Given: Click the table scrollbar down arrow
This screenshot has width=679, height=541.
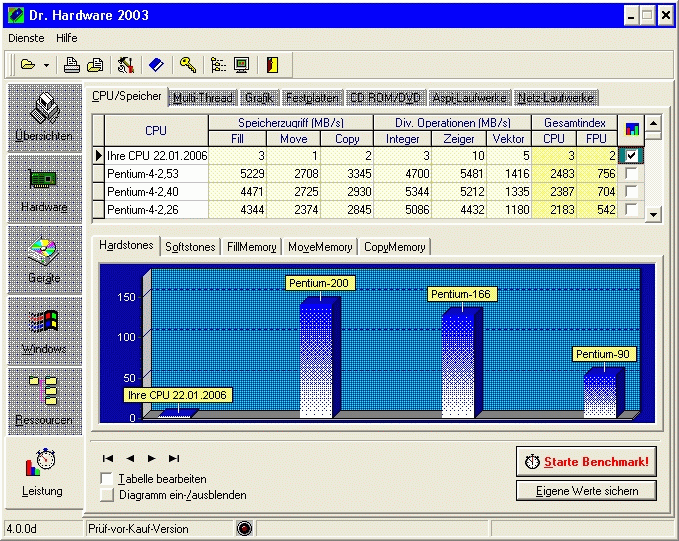Looking at the screenshot, I should pos(653,214).
